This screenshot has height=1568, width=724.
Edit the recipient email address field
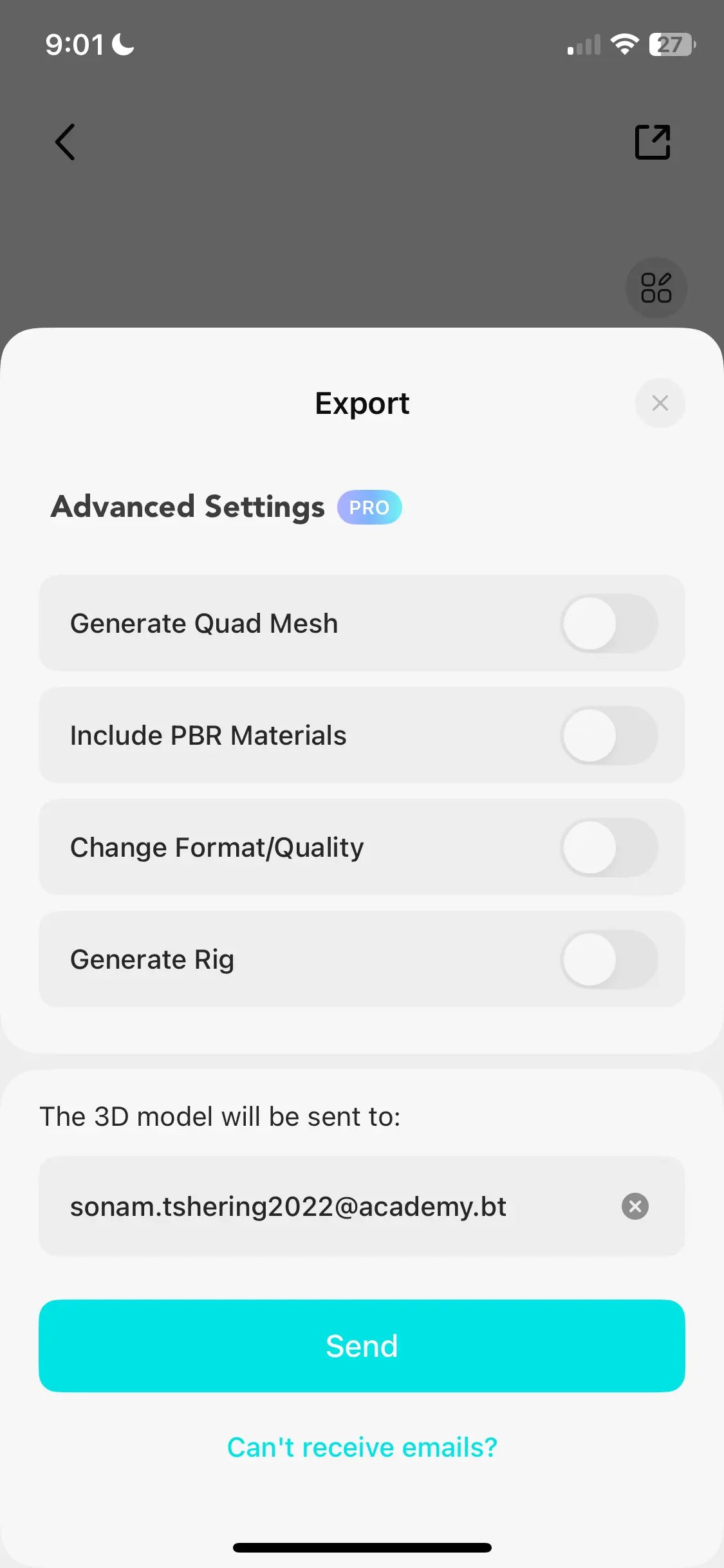click(288, 1206)
